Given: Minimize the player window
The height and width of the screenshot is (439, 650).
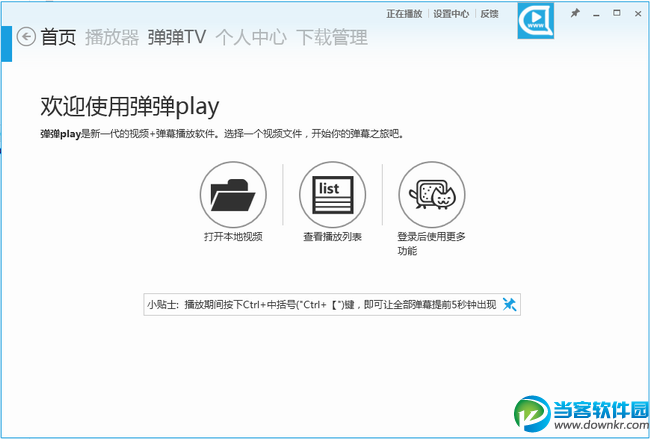Looking at the screenshot, I should 597,14.
